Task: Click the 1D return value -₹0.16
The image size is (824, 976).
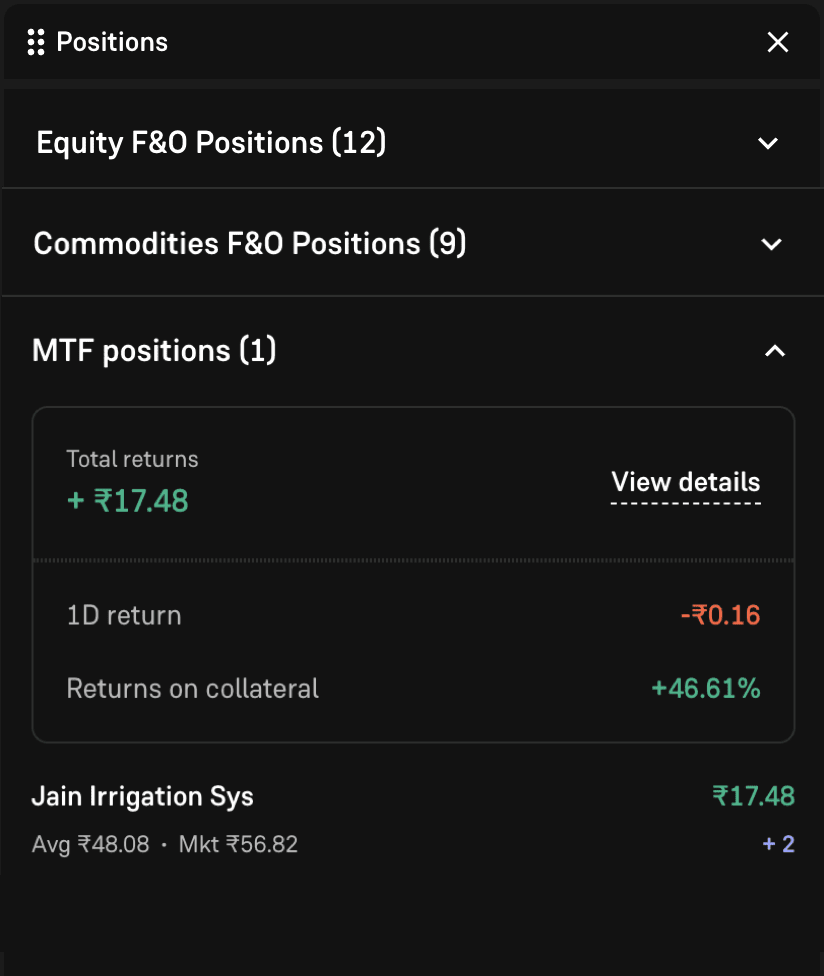Action: click(720, 615)
